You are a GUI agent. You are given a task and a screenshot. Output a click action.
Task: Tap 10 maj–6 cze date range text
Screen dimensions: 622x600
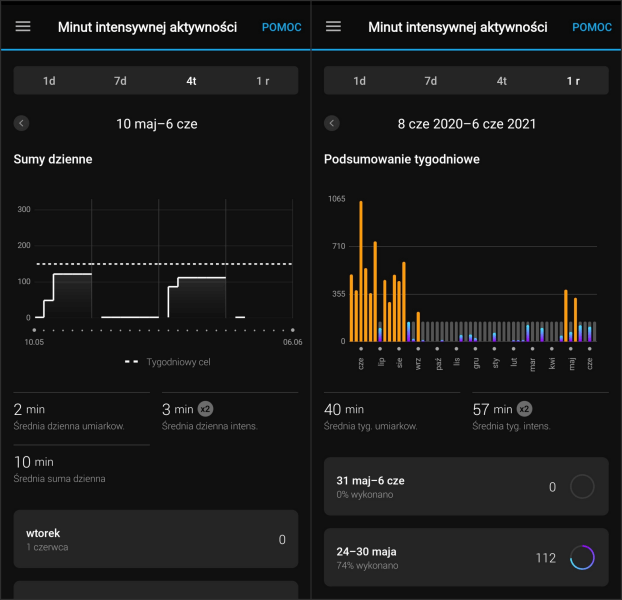[x=157, y=124]
